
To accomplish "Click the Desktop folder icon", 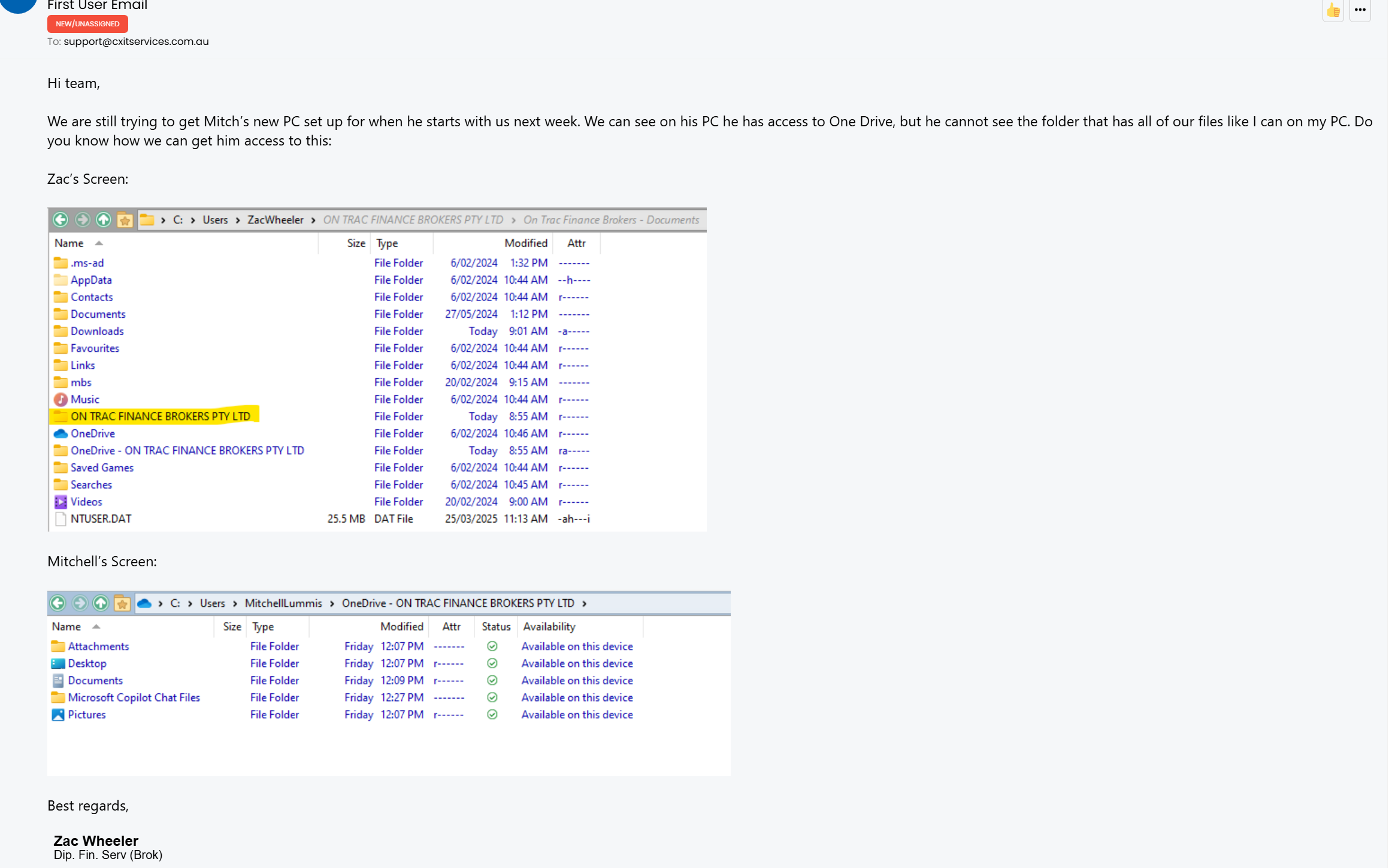I will click(58, 663).
